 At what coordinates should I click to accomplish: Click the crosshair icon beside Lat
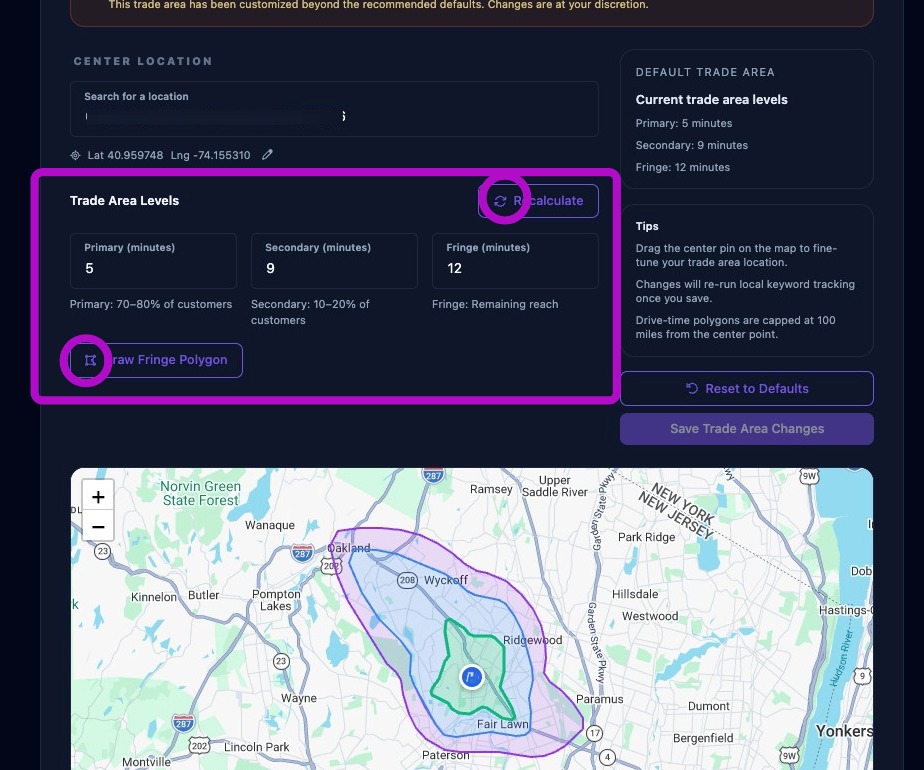[x=75, y=156]
